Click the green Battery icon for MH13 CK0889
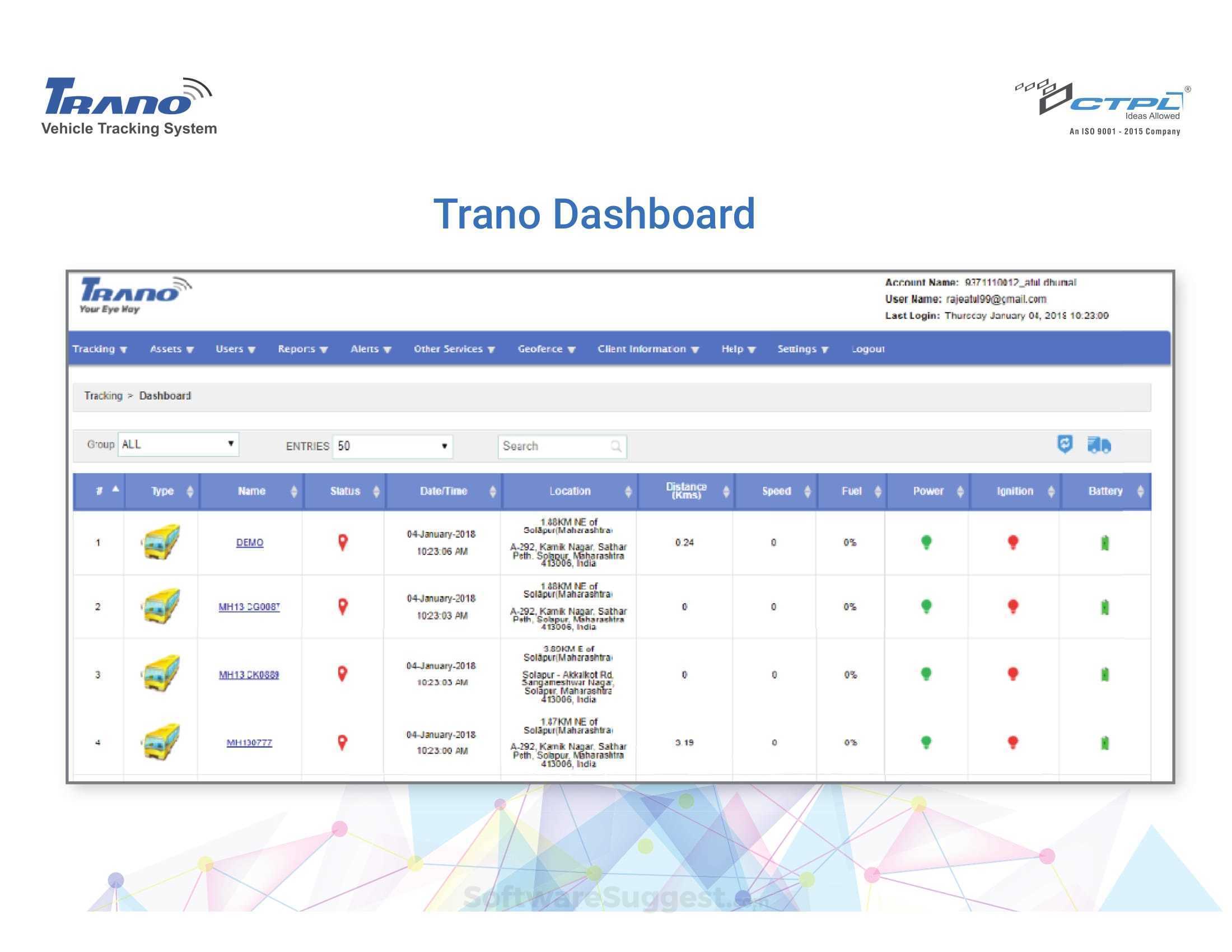Viewport: 1232px width, 952px height. coord(1105,675)
